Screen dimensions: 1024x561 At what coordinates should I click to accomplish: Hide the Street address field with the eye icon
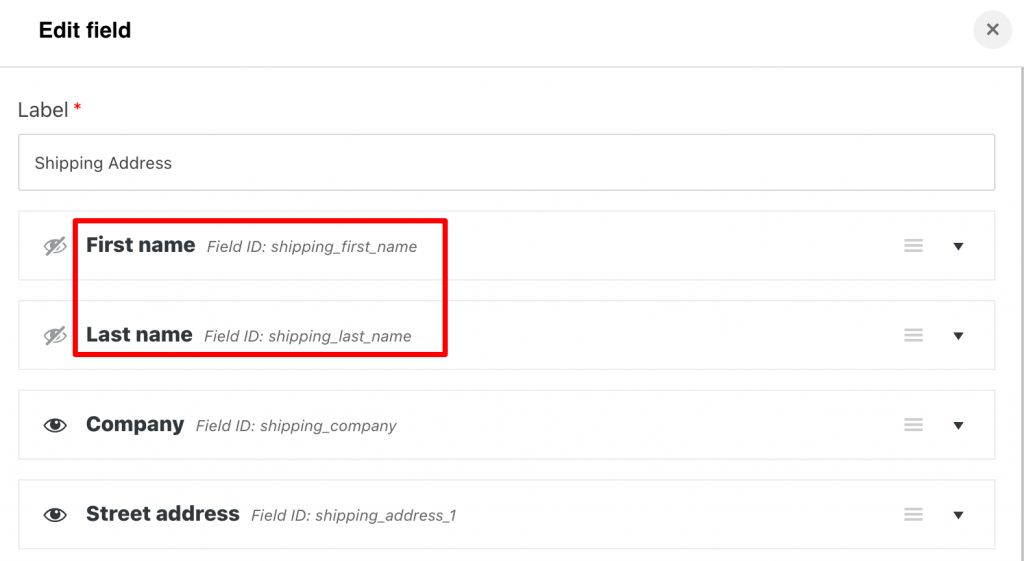[55, 515]
